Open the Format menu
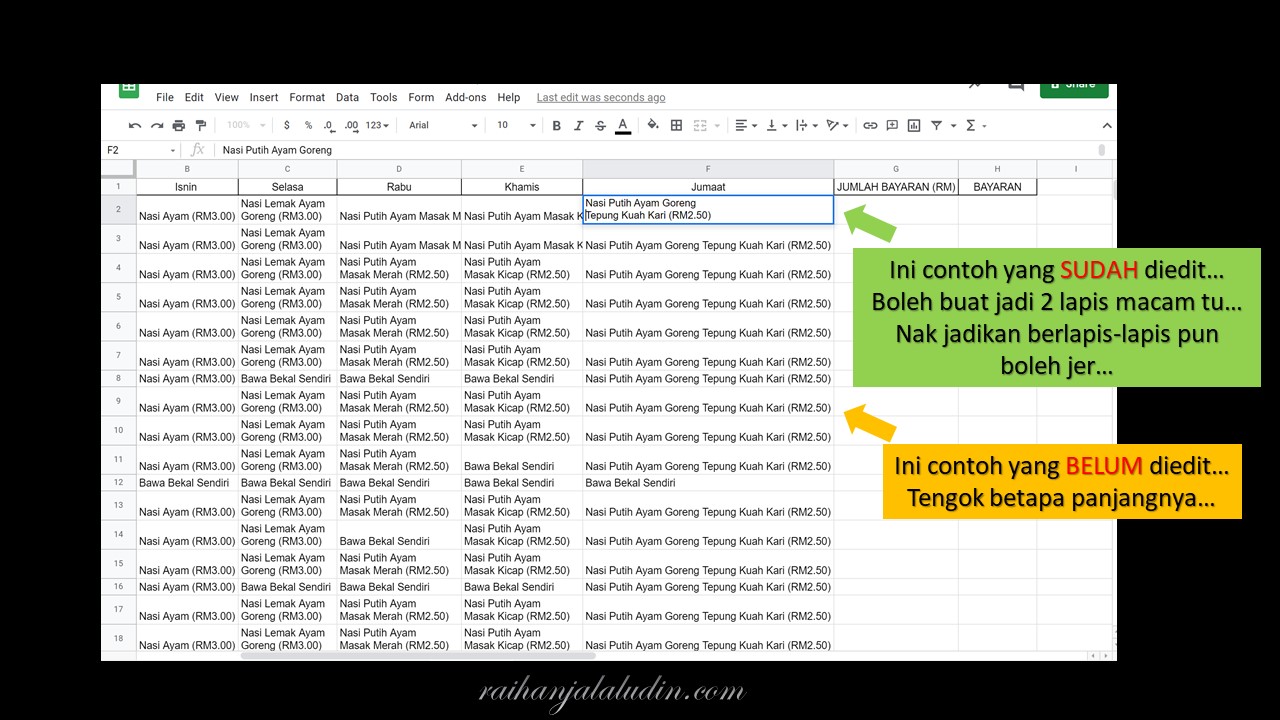This screenshot has width=1280, height=720. (x=307, y=98)
